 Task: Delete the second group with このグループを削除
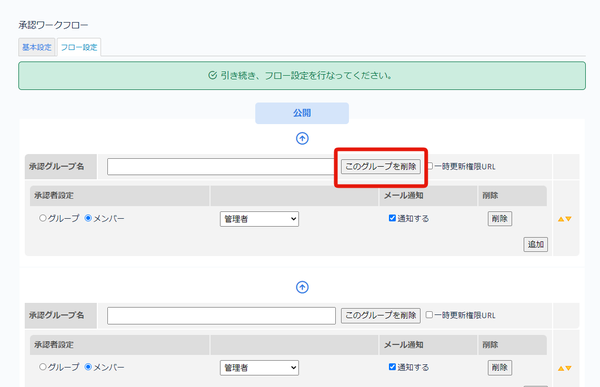(x=381, y=315)
